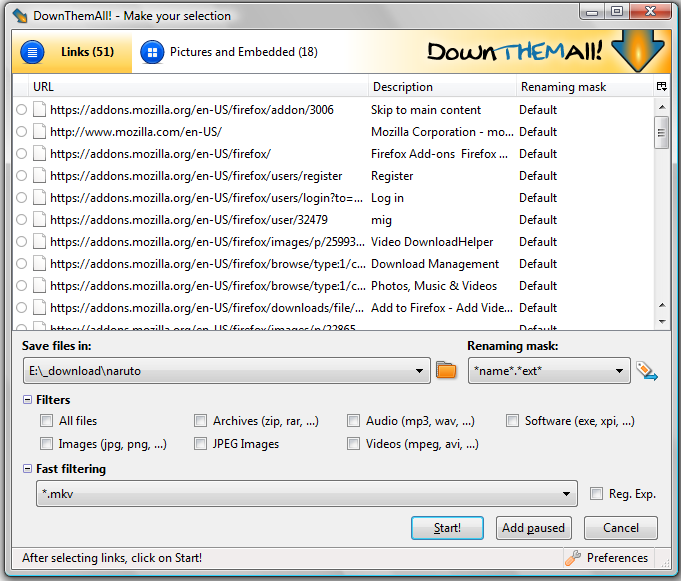This screenshot has width=681, height=581.
Task: Select radio button for Add to Firefox row
Action: point(21,307)
